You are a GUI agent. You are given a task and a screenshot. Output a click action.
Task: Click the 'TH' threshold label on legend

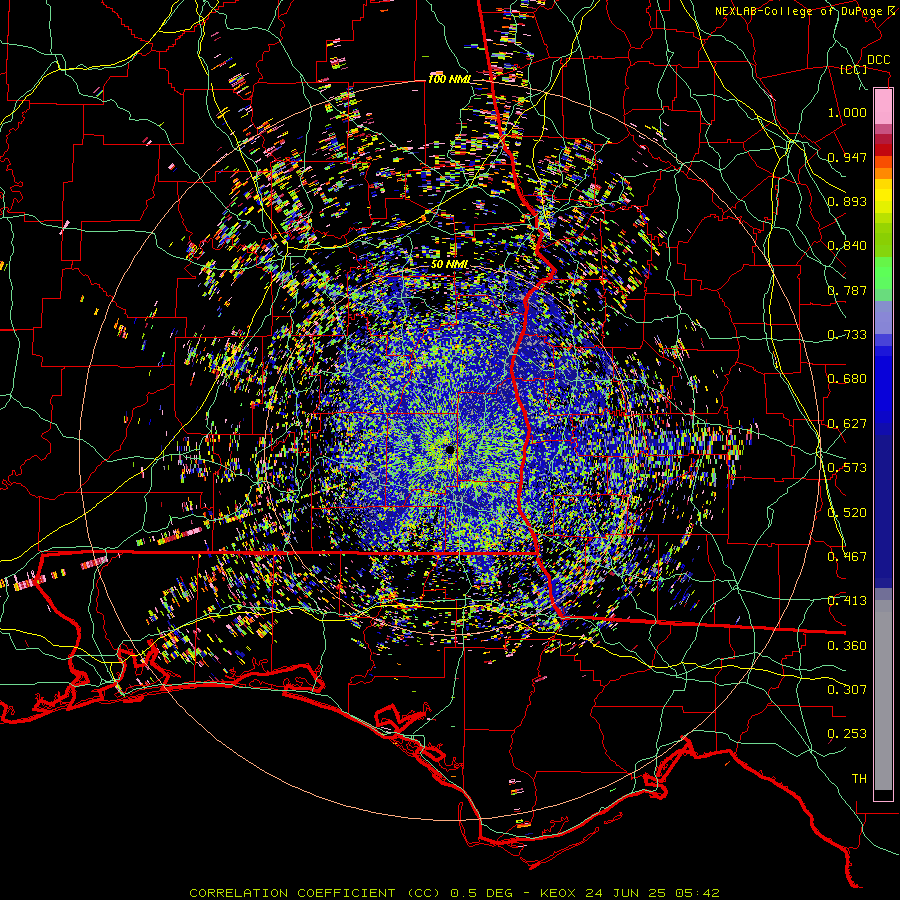(x=859, y=779)
